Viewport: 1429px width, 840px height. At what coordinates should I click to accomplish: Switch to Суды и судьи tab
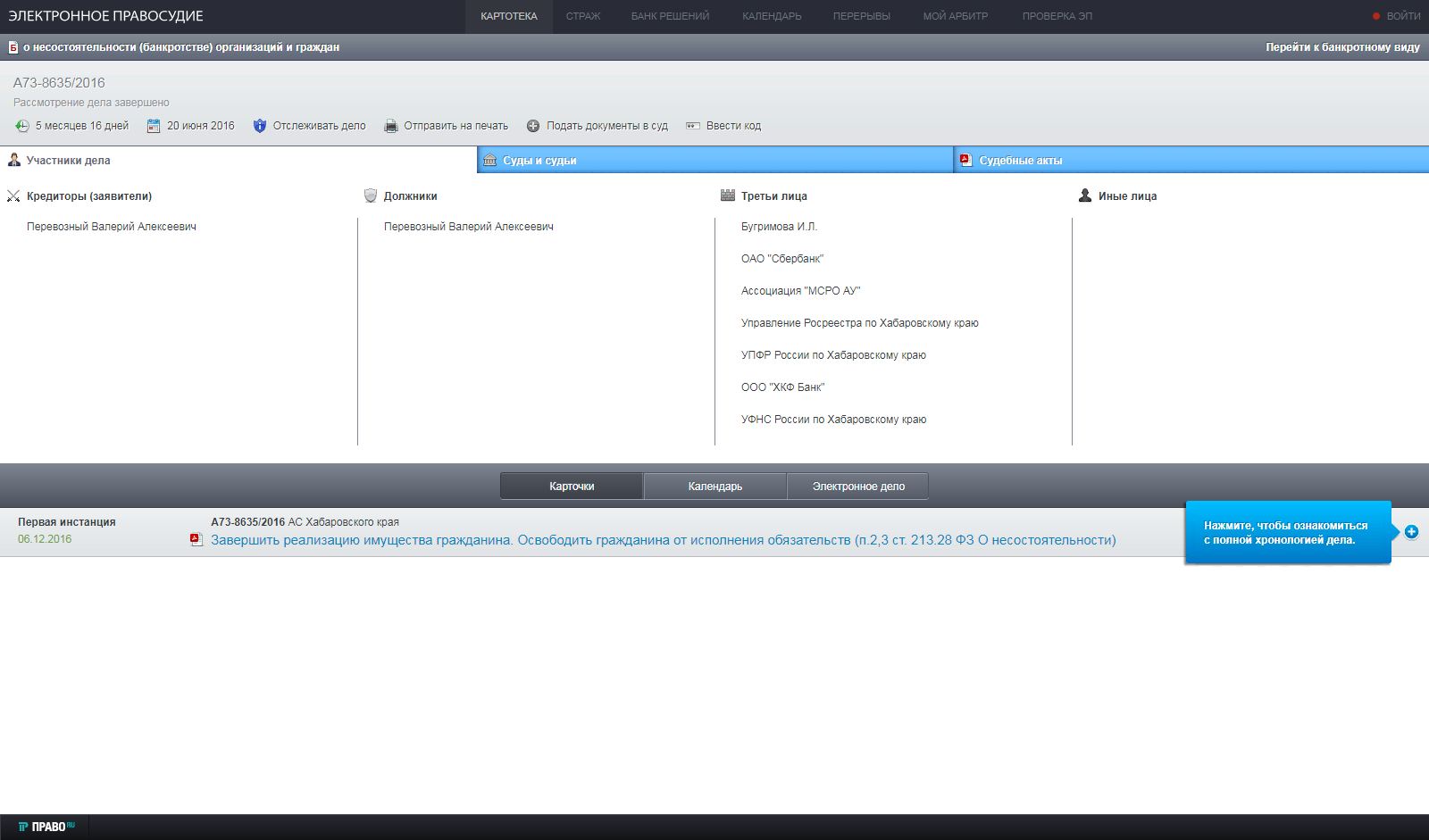[x=714, y=161]
